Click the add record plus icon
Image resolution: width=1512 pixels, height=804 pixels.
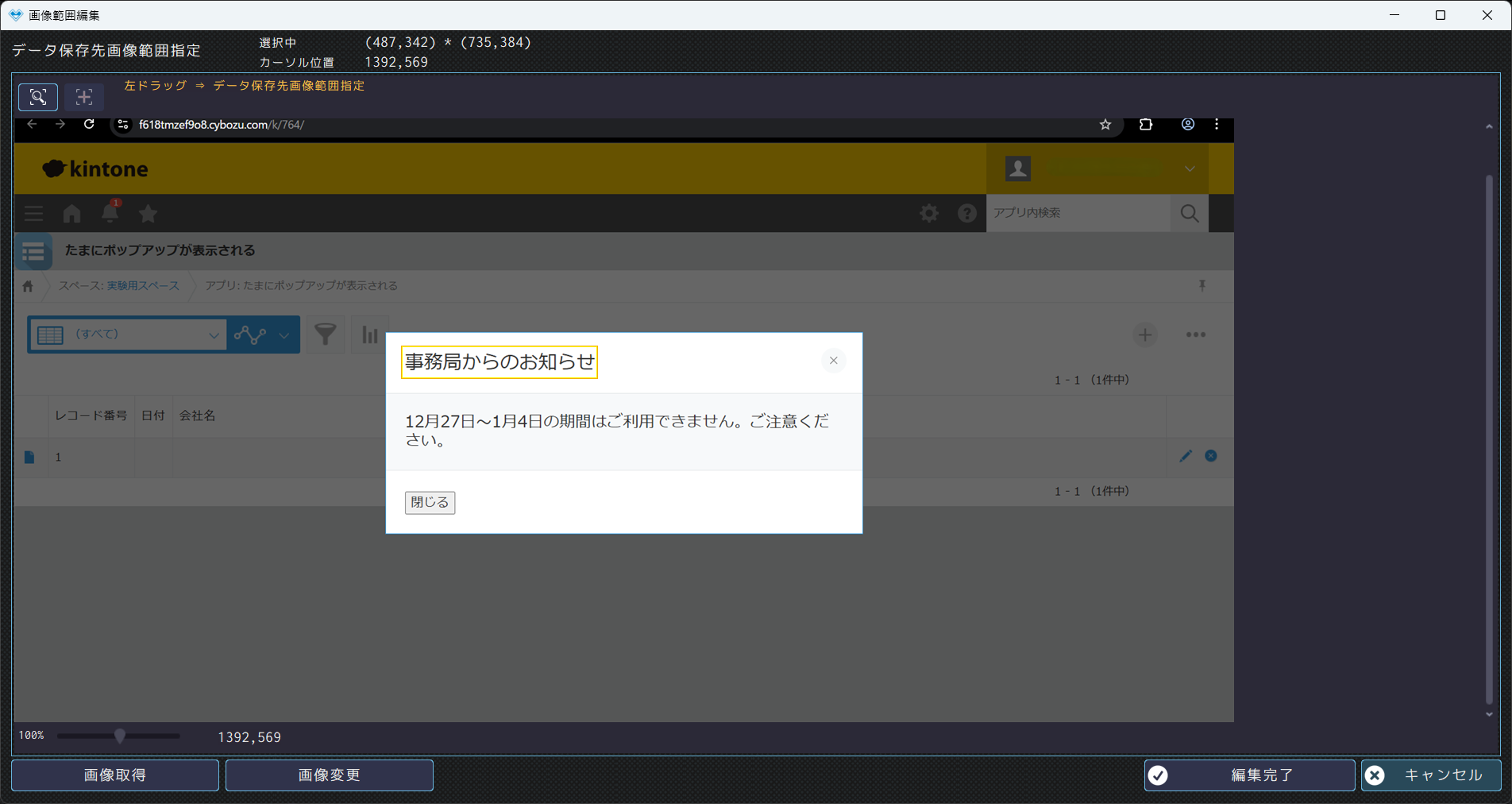point(1144,335)
